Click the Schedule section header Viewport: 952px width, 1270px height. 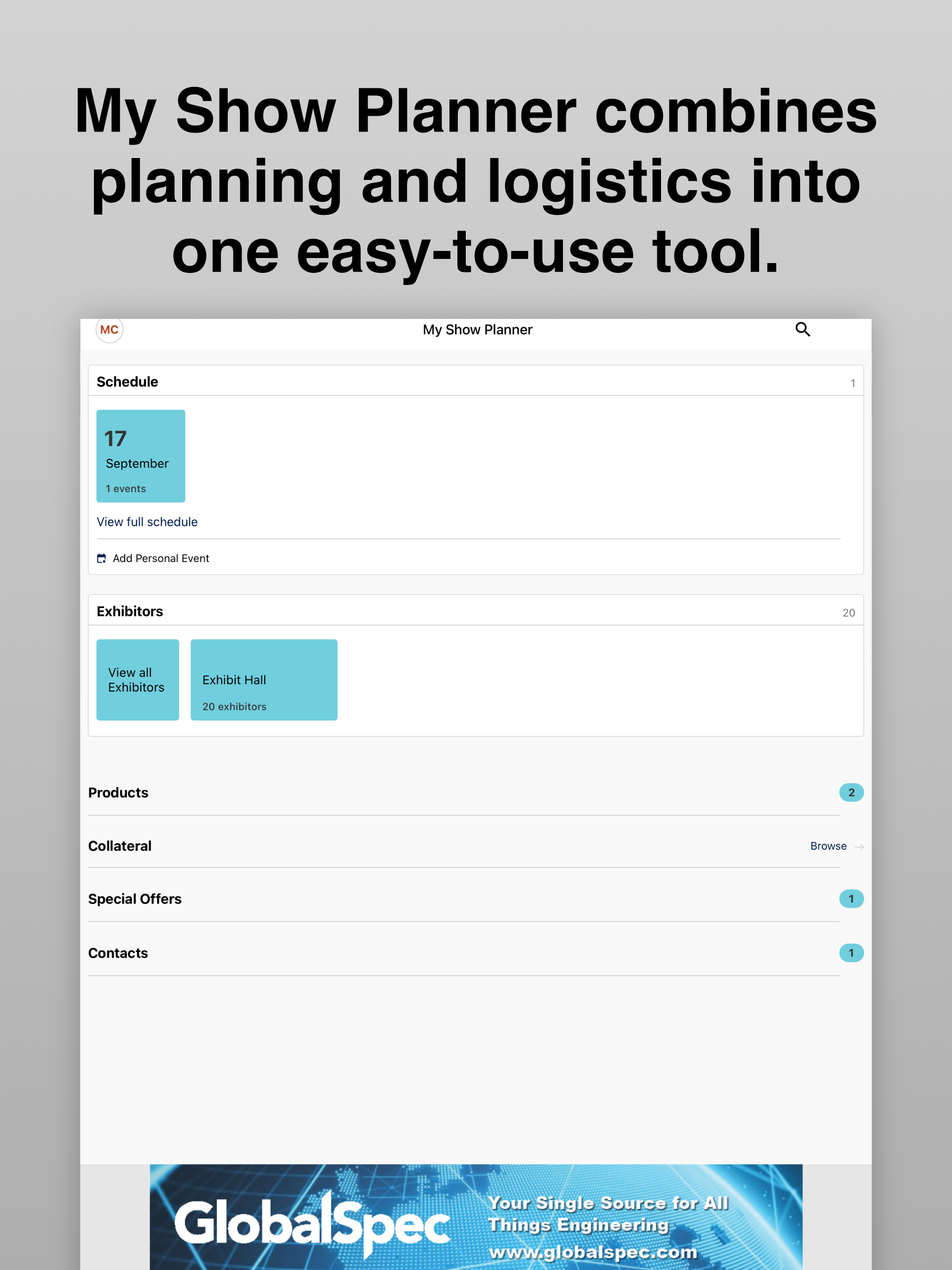(476, 381)
